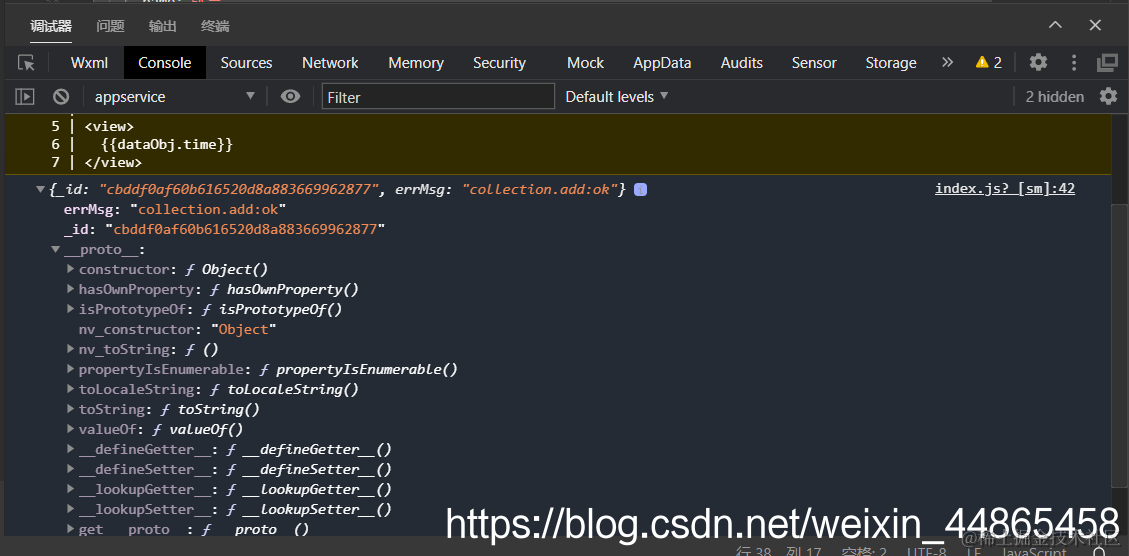Open the Storage tab
This screenshot has width=1129, height=556.
(x=891, y=63)
